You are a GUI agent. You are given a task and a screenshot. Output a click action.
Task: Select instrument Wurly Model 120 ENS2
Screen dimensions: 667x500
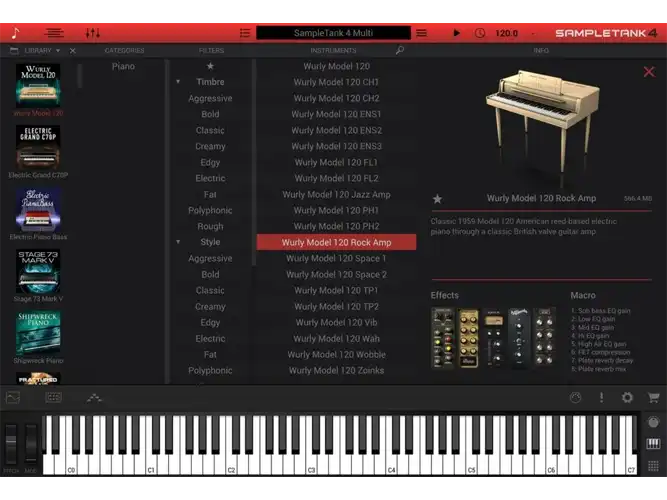[336, 130]
